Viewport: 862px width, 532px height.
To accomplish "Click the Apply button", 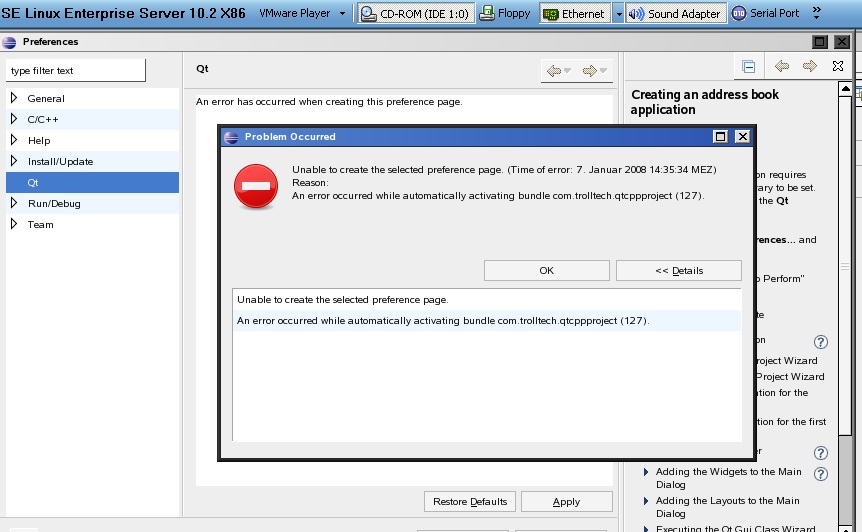I will tap(566, 501).
